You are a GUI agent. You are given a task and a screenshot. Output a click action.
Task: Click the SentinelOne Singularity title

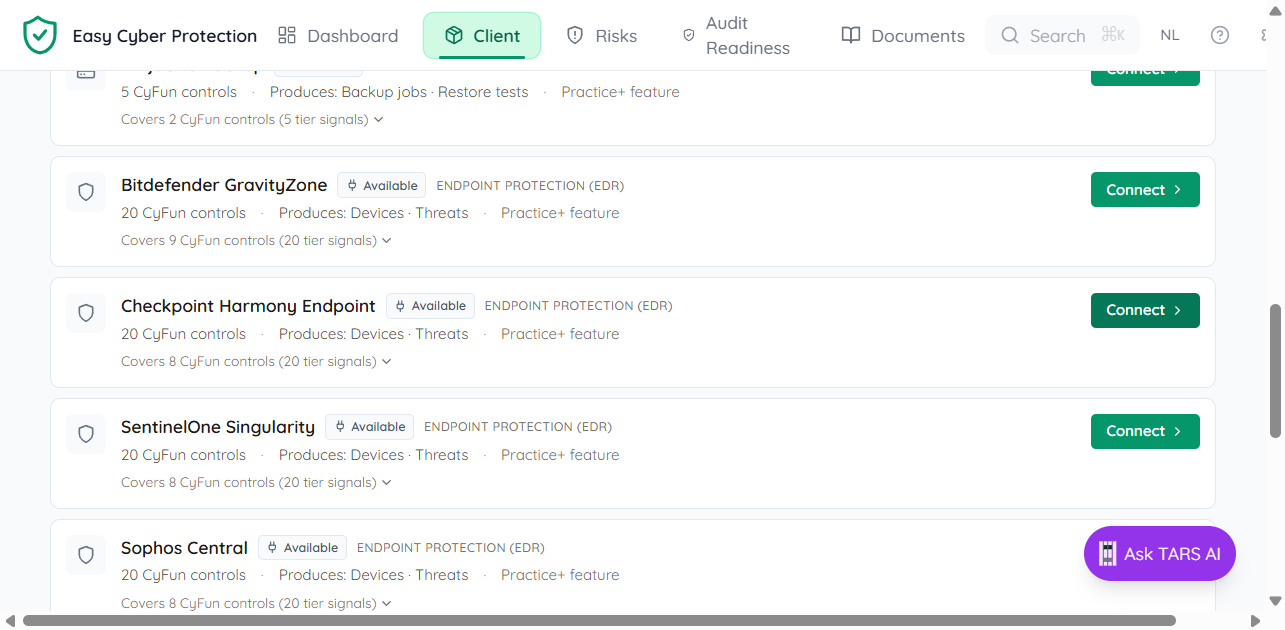(x=218, y=428)
